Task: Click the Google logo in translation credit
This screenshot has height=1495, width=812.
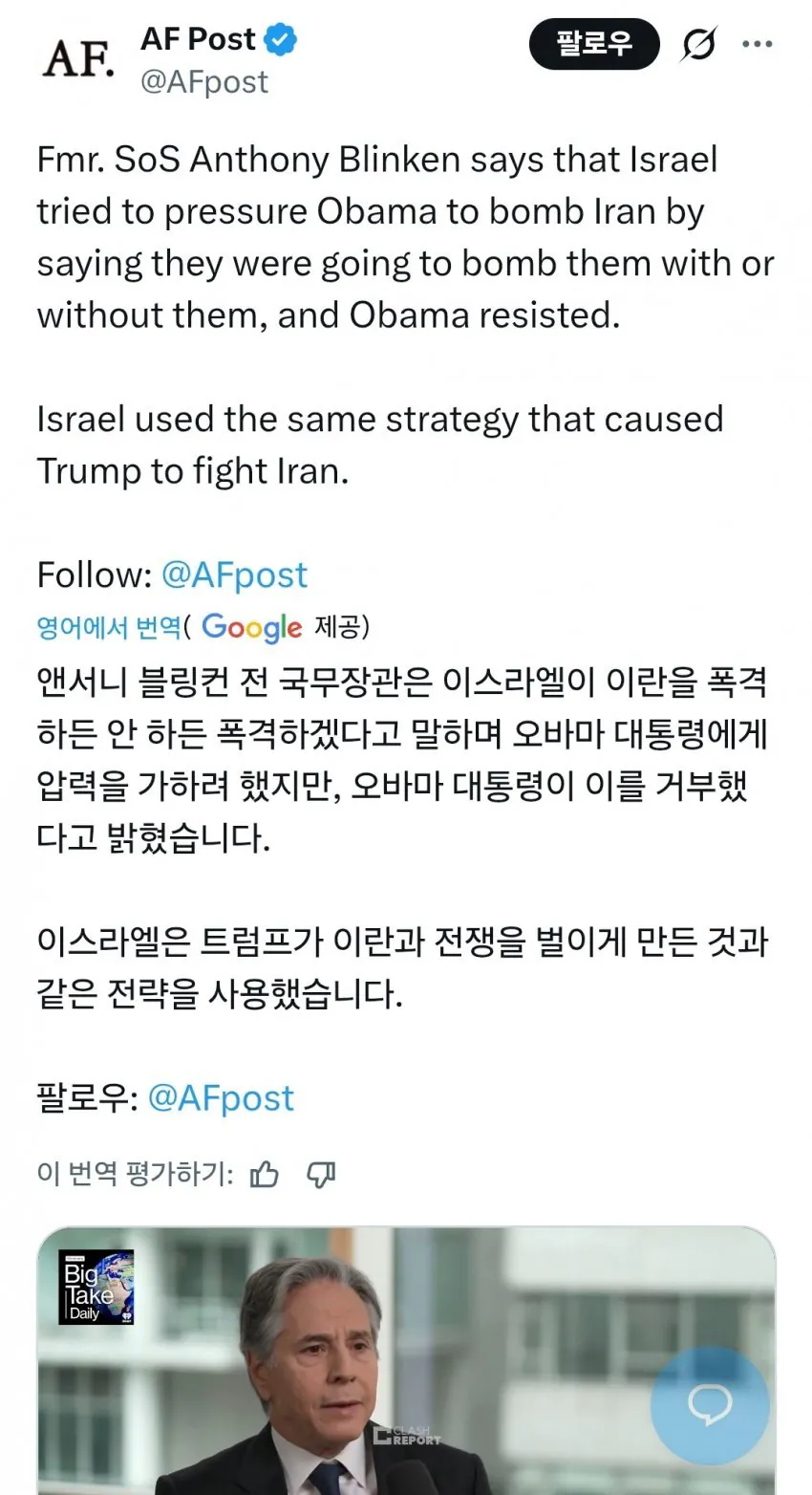Action: click(x=251, y=627)
